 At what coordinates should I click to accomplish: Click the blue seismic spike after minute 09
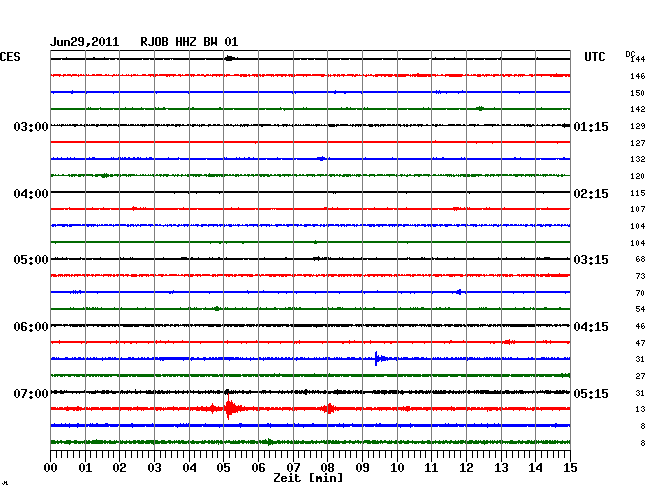click(x=379, y=358)
